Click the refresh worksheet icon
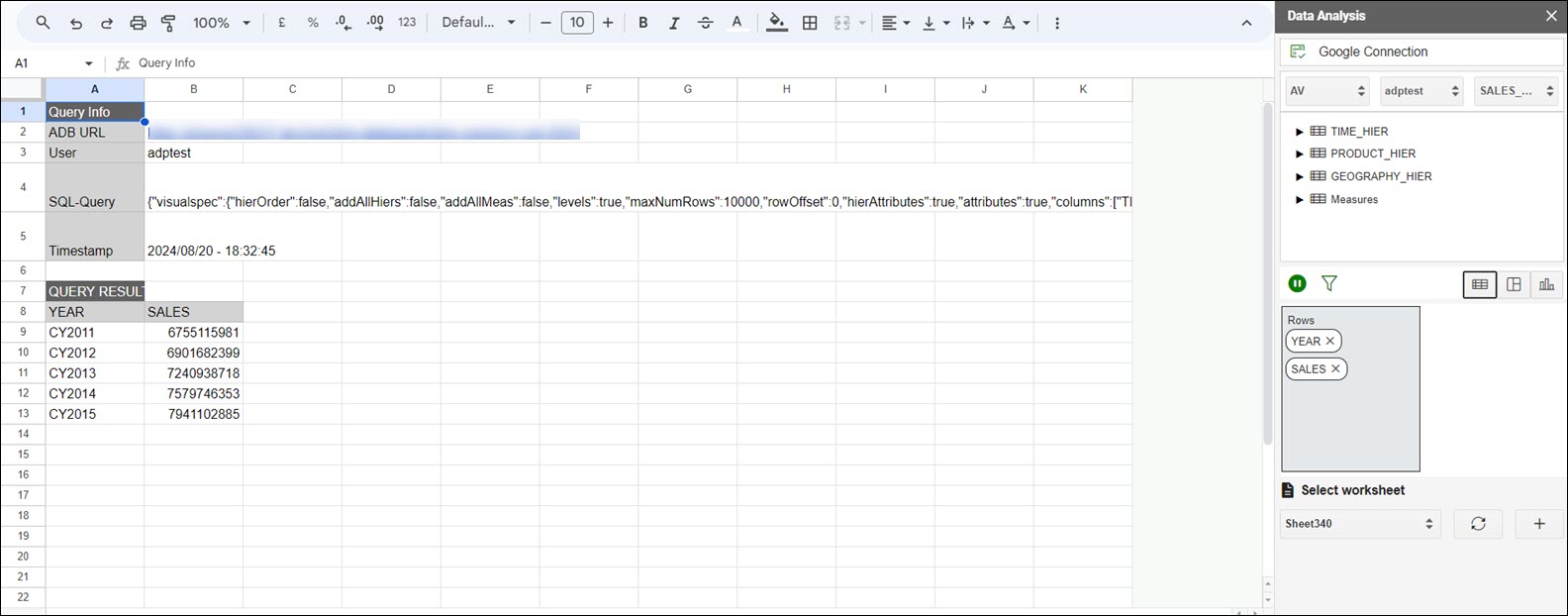Viewport: 1568px width, 616px height. coord(1478,524)
